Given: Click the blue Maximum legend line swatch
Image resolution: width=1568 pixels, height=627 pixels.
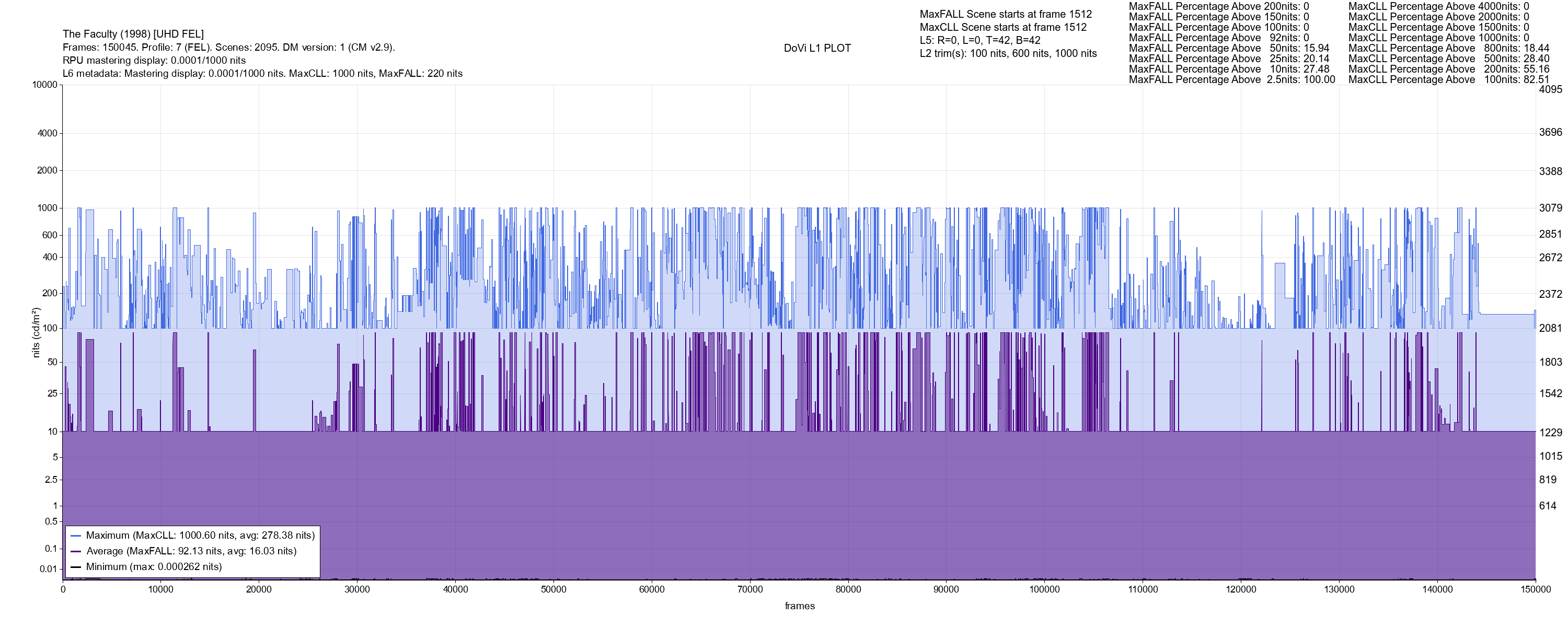Looking at the screenshot, I should point(76,536).
